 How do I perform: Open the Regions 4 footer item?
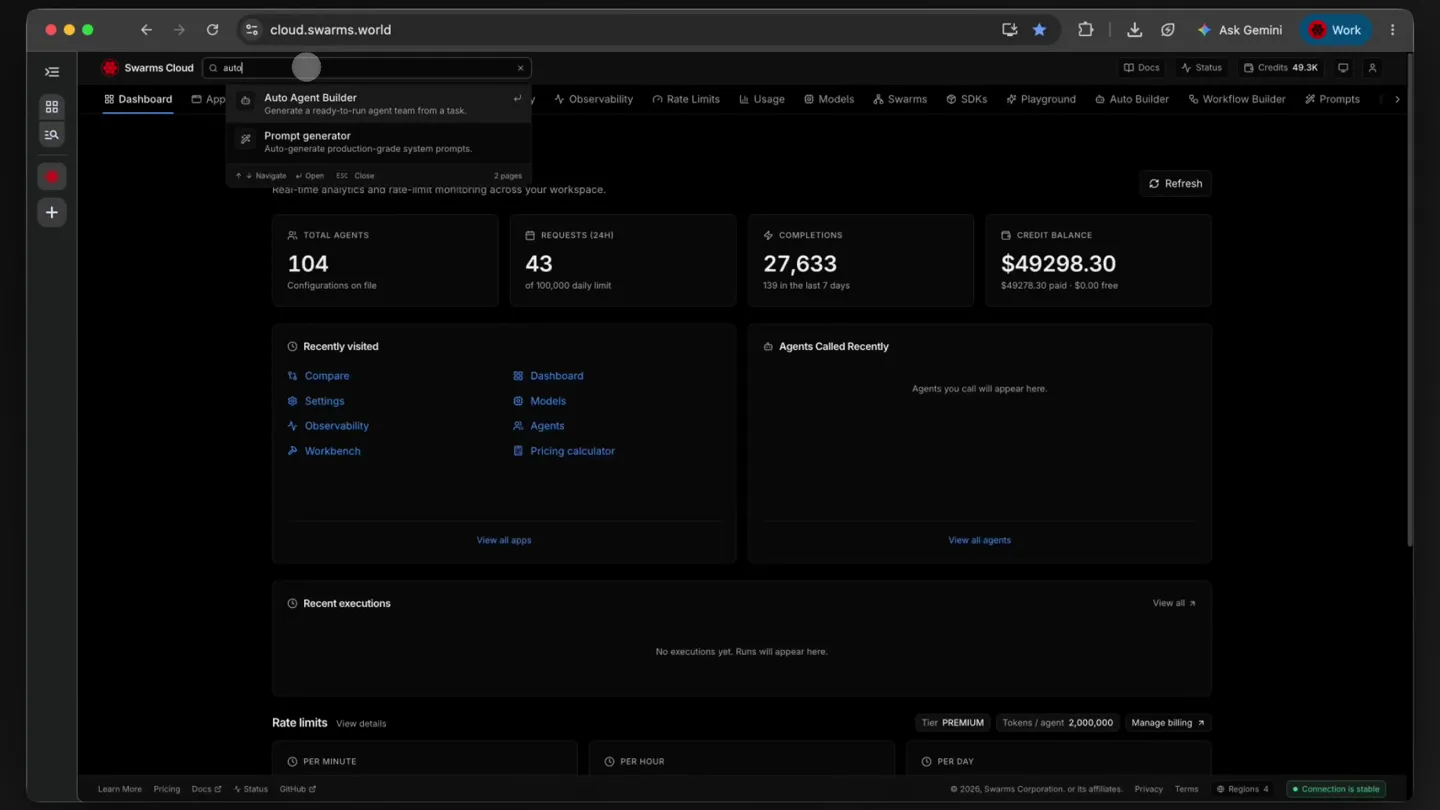(x=1242, y=789)
